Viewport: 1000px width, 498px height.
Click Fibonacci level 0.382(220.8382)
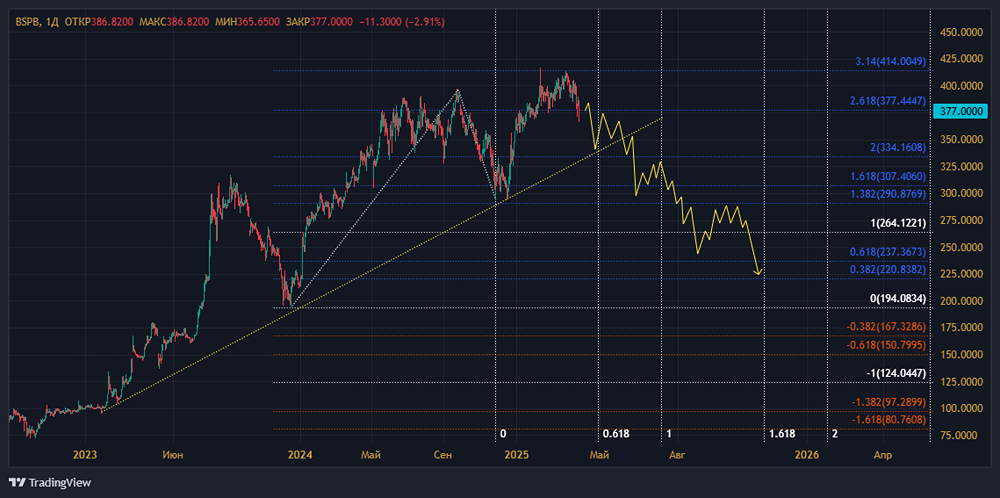(x=888, y=269)
